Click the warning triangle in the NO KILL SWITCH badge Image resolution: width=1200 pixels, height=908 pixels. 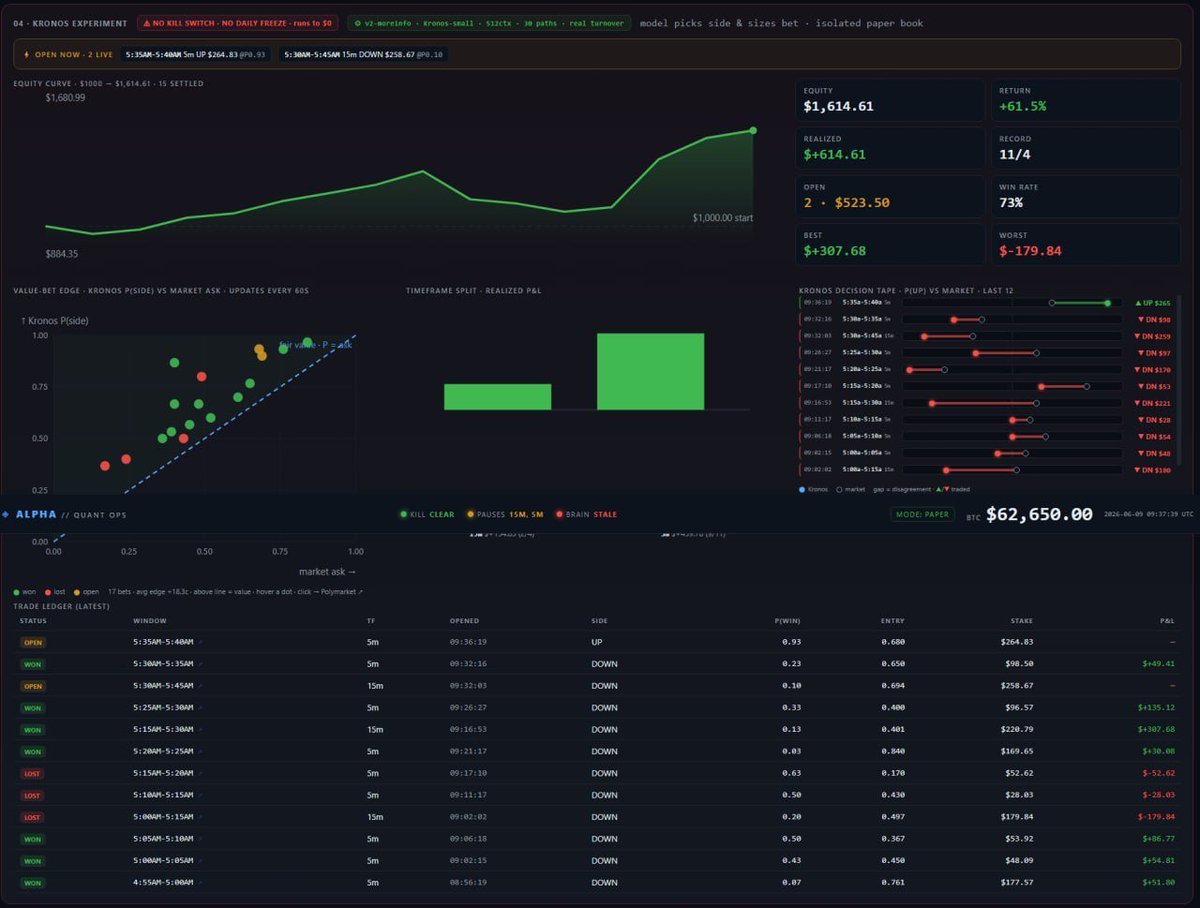tap(146, 23)
